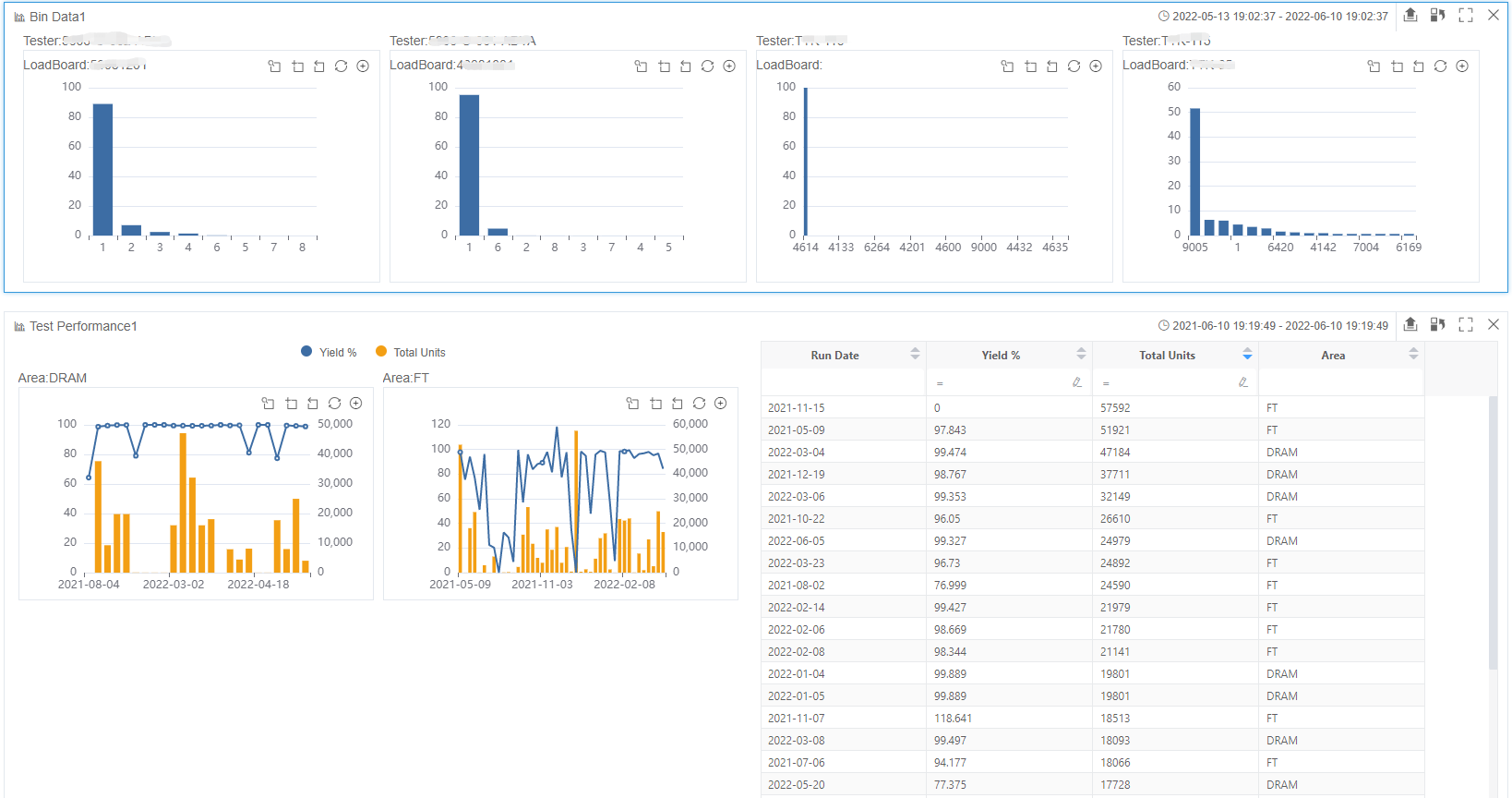Open the Yield % filter operator dropdown
The image size is (1512, 798).
[940, 383]
